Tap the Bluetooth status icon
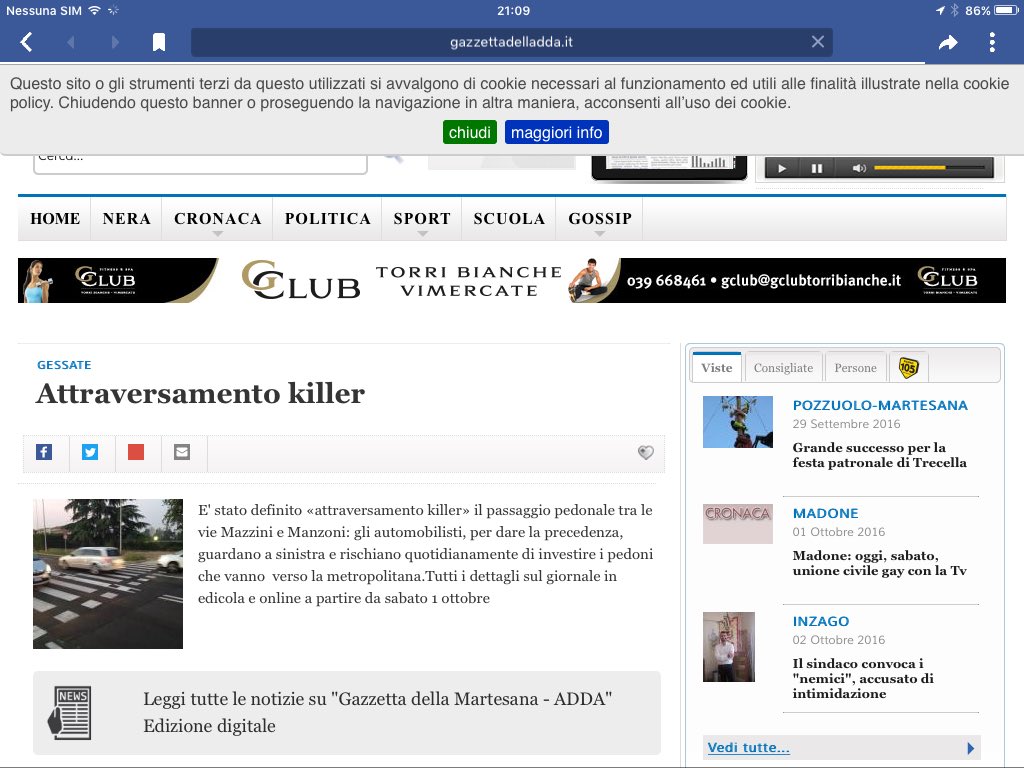The height and width of the screenshot is (768, 1024). (x=954, y=10)
